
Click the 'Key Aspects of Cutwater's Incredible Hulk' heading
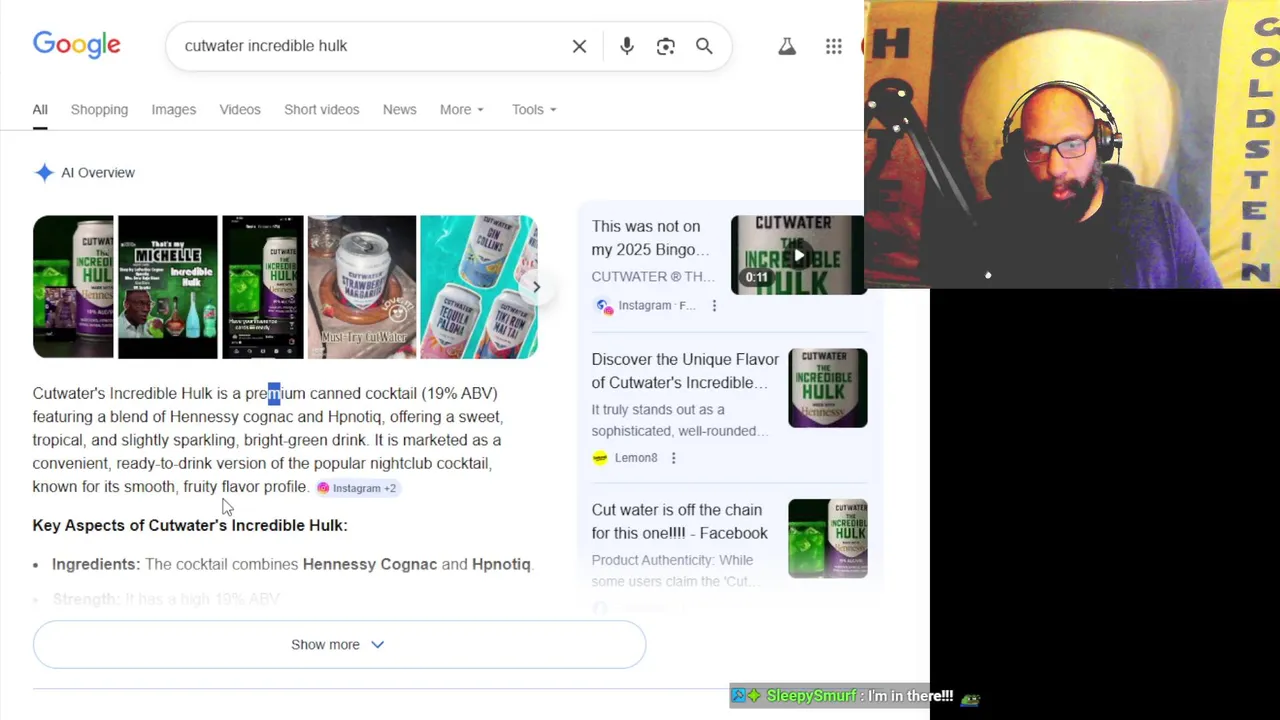coord(190,525)
